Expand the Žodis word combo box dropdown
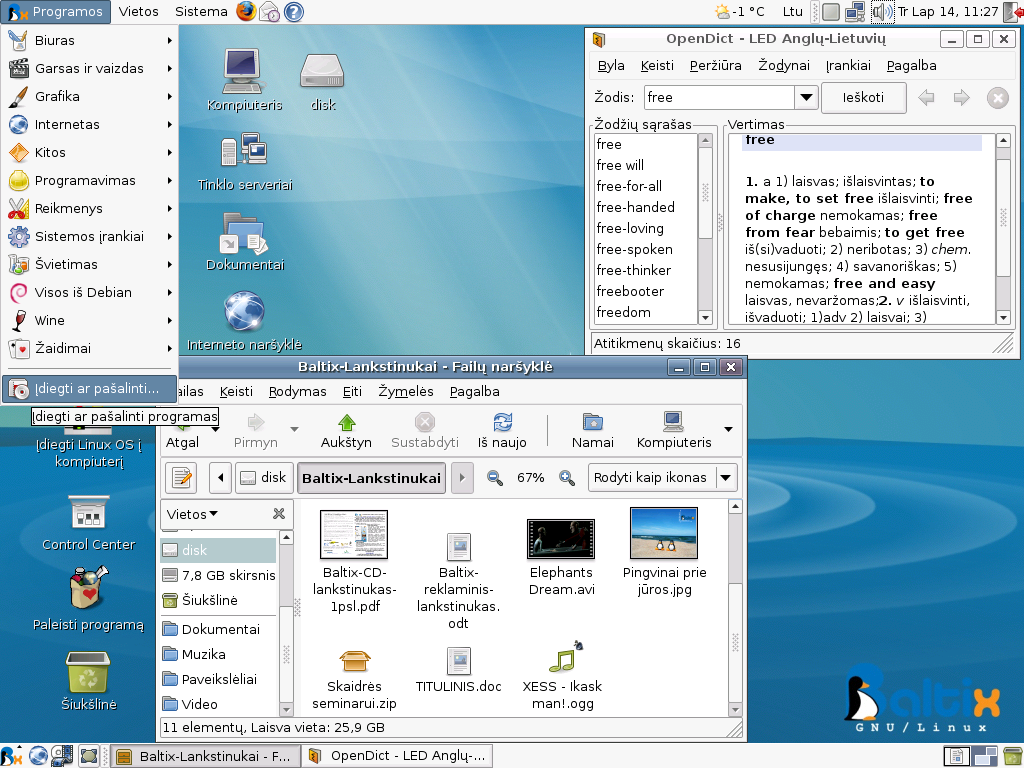 806,97
